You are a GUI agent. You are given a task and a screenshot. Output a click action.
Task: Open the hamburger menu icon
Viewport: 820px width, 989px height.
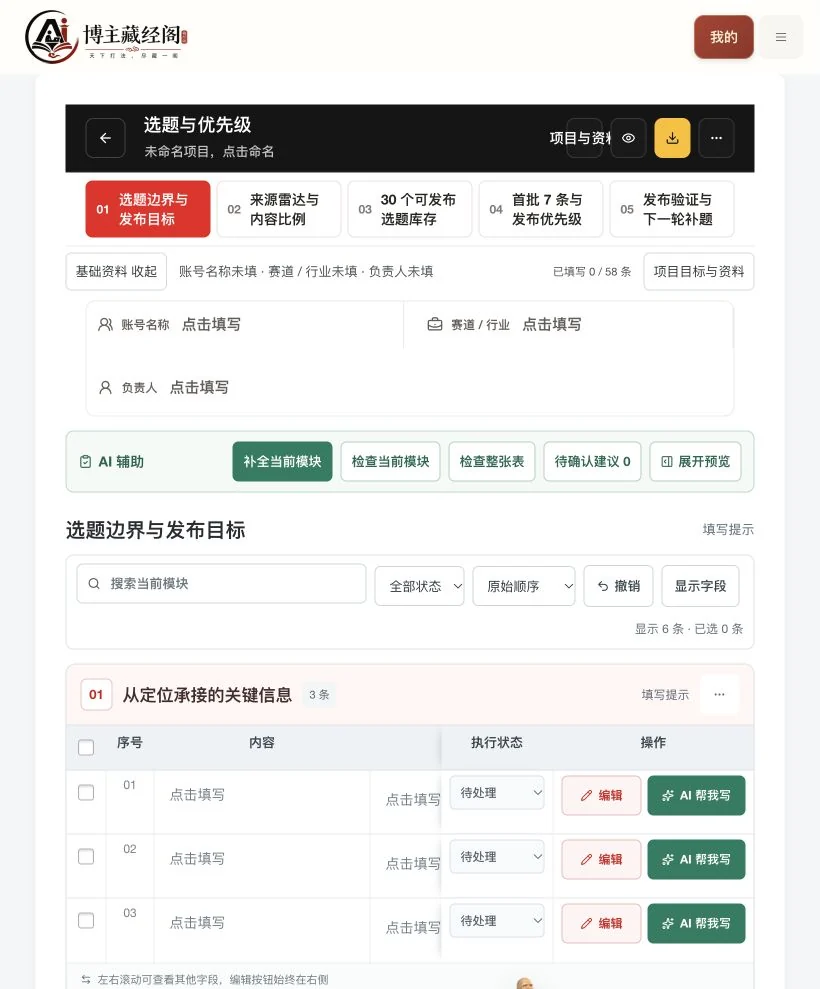(x=781, y=37)
